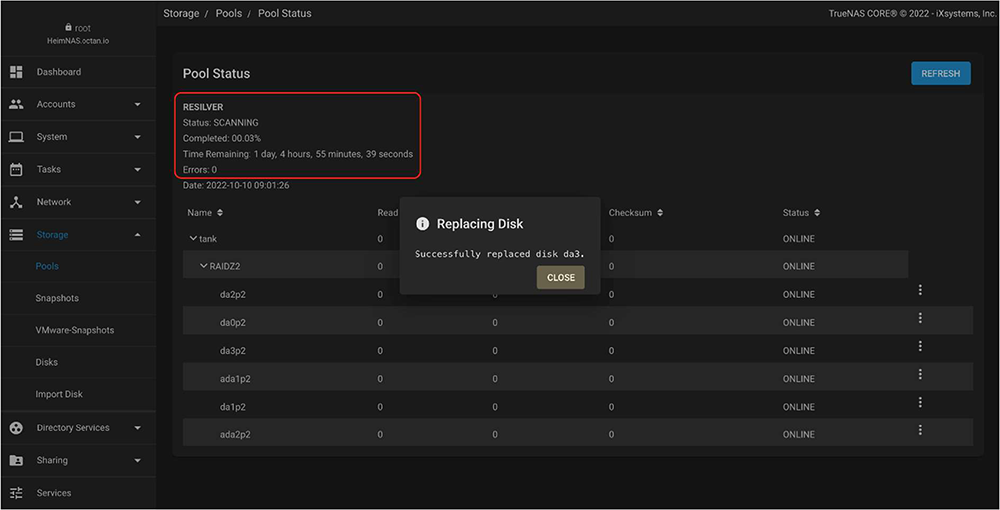Viewport: 1000px width, 510px height.
Task: Sort table by Status column
Action: coord(801,213)
